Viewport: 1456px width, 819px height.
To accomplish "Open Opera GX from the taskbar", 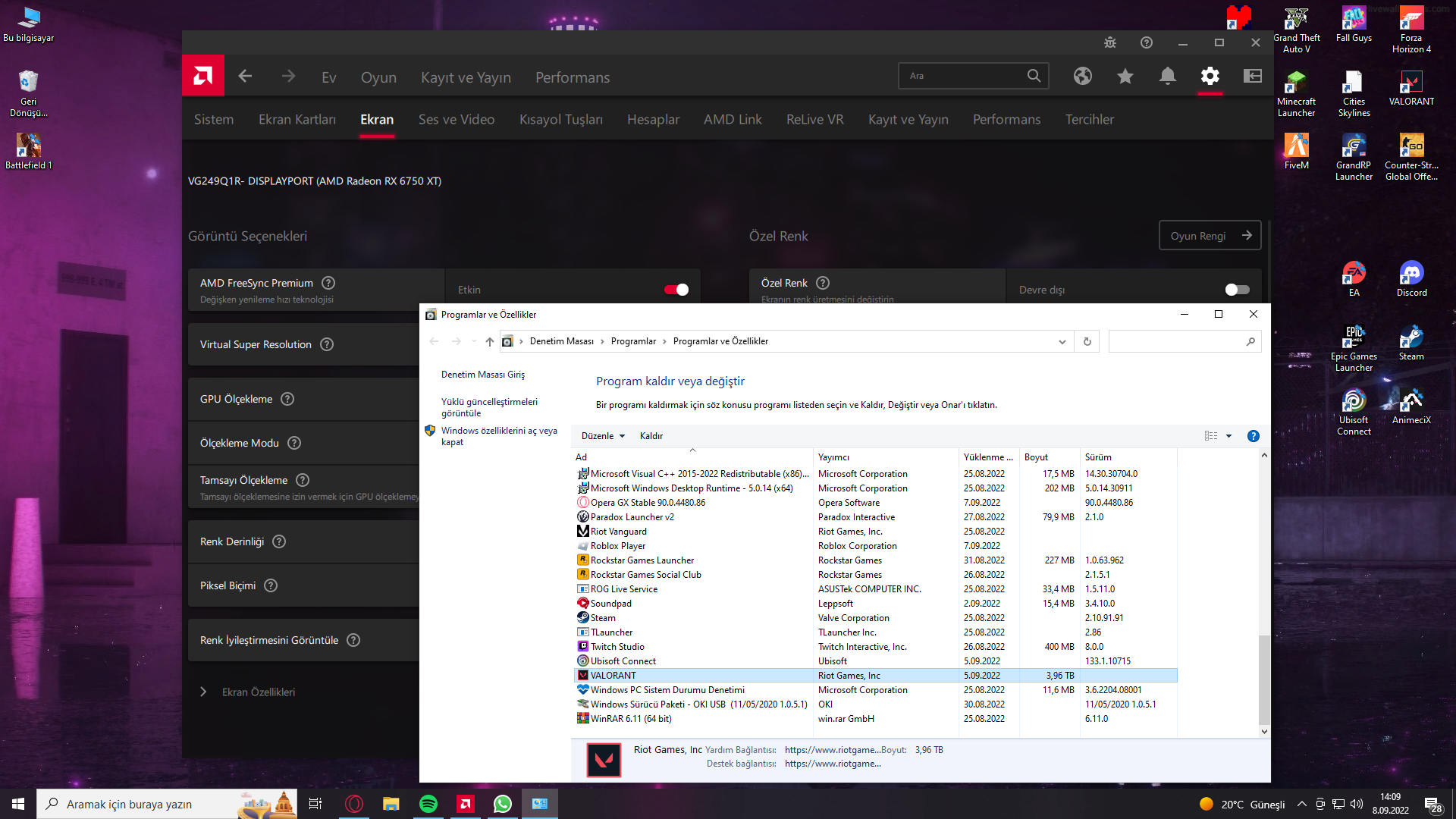I will (x=354, y=804).
